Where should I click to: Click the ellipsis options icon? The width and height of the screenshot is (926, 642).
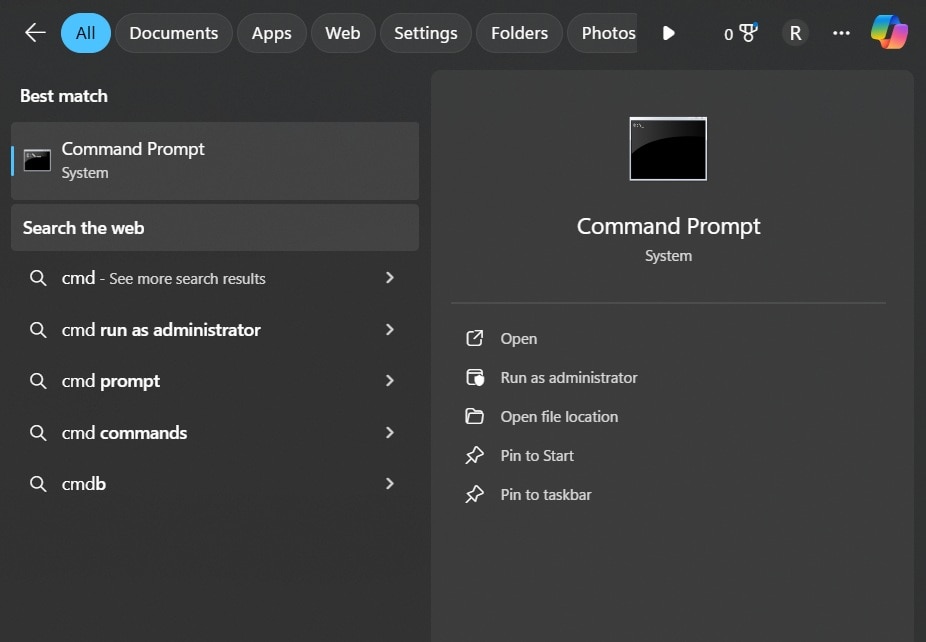pos(841,33)
